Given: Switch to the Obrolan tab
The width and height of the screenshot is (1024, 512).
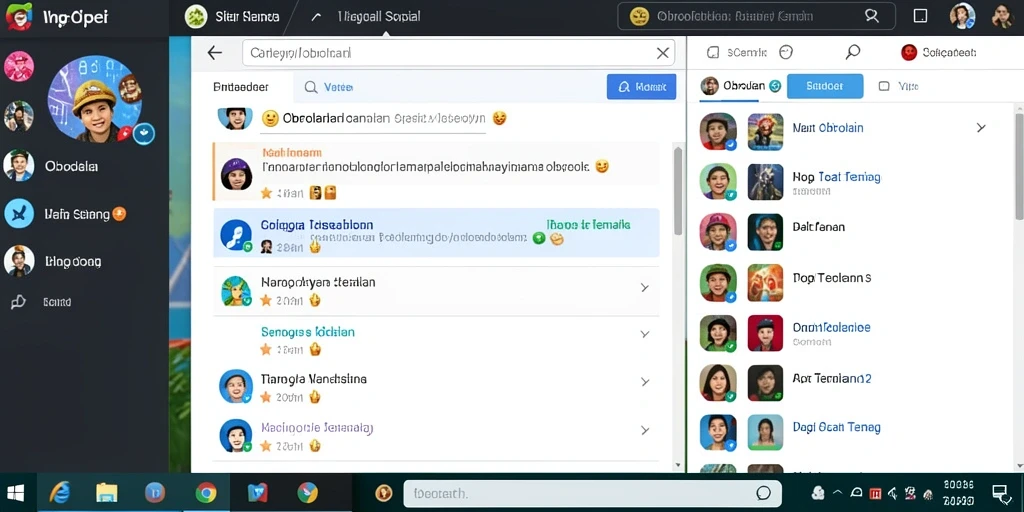Looking at the screenshot, I should point(740,86).
